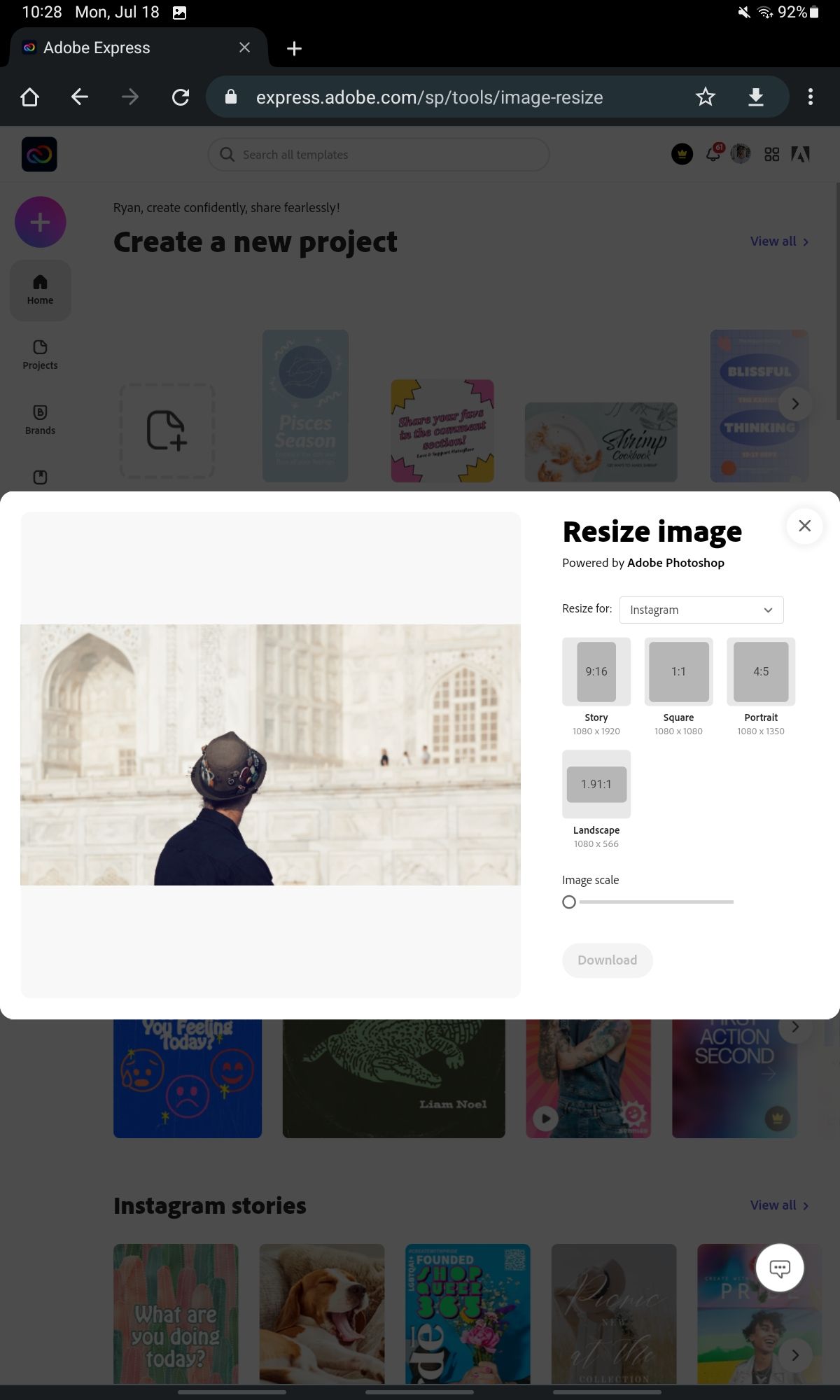The height and width of the screenshot is (1400, 840).
Task: Click the Adobe Express logo icon
Action: click(x=39, y=154)
